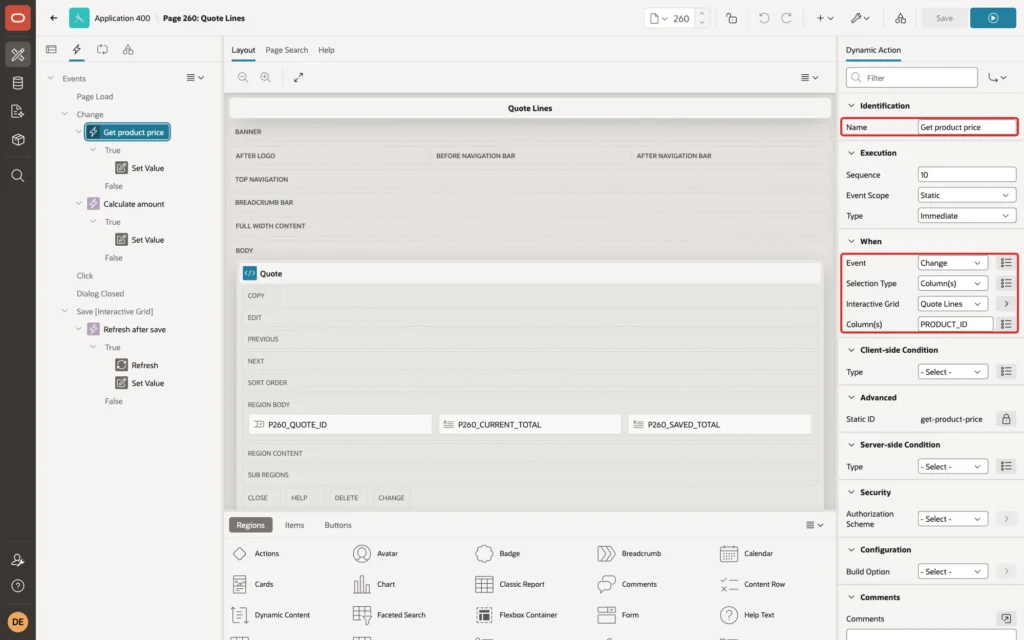Collapse the Identification section
Viewport: 1024px width, 640px height.
point(851,105)
